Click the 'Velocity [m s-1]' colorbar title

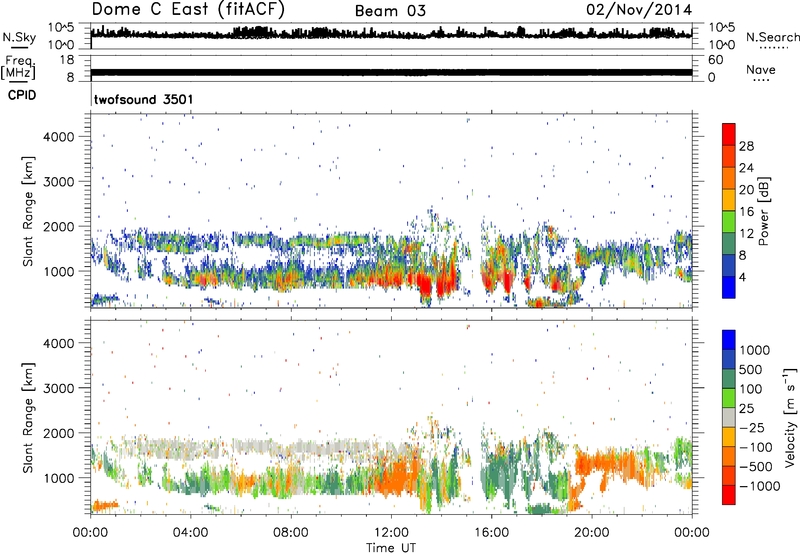coord(790,417)
